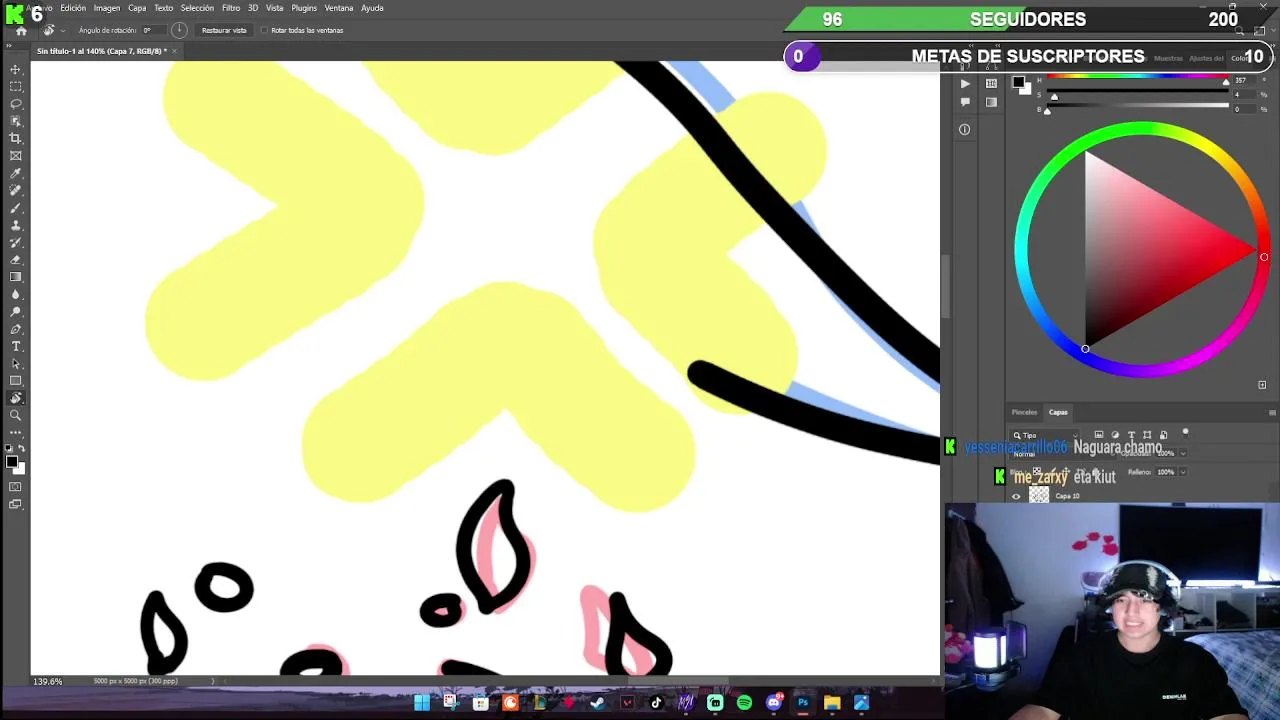
Task: Select the Zoom tool
Action: pos(16,415)
